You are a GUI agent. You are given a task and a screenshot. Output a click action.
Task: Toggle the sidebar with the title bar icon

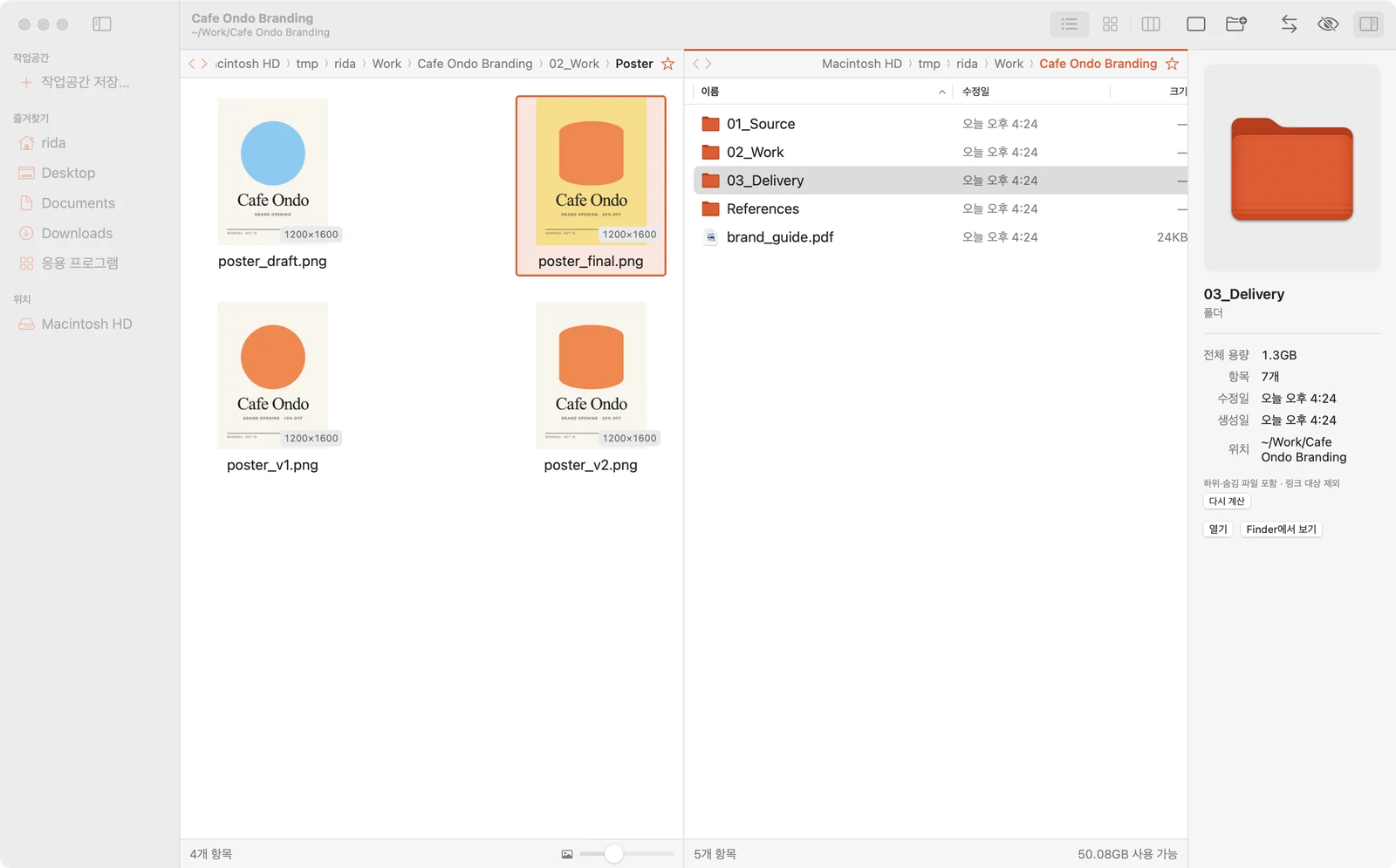tap(102, 24)
